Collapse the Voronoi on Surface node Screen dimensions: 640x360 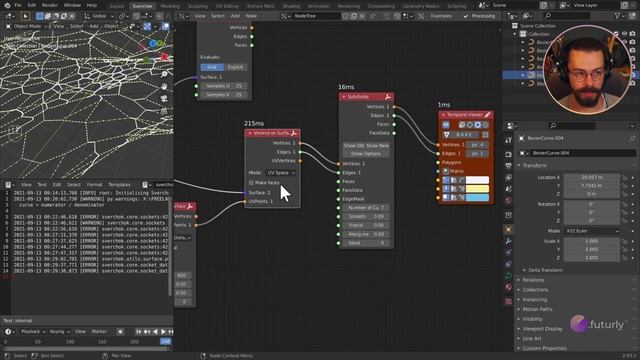[x=249, y=133]
